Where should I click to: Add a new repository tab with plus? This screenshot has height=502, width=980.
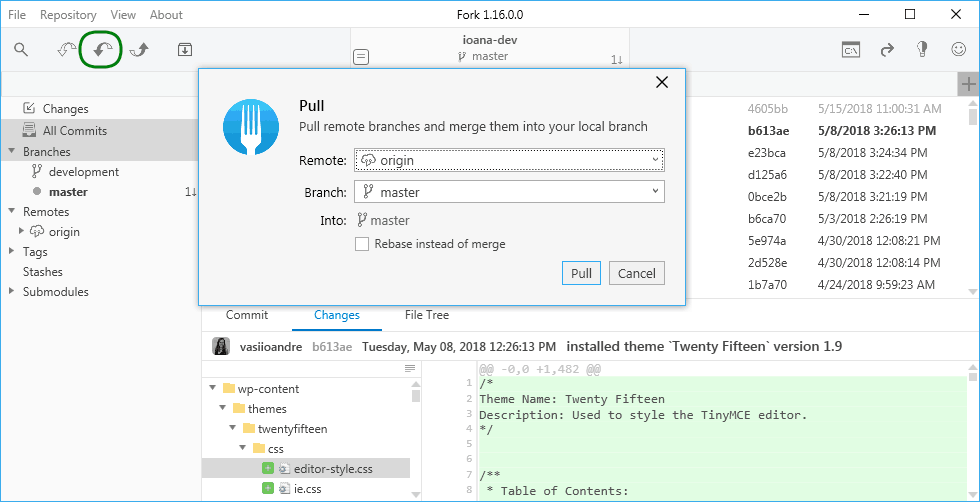(968, 84)
